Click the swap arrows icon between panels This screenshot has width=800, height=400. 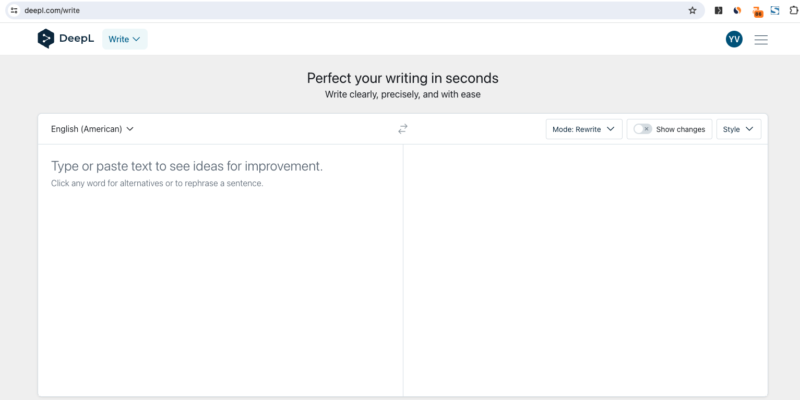tap(403, 129)
